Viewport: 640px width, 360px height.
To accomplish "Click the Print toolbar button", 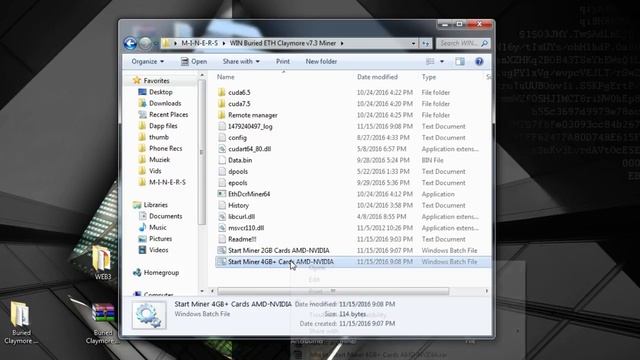I will (x=282, y=62).
